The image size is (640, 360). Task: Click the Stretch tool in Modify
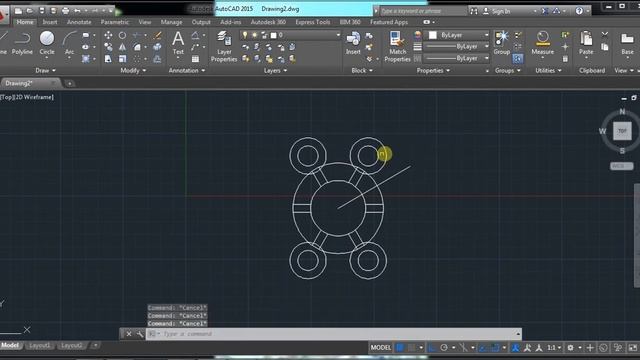[x=108, y=59]
